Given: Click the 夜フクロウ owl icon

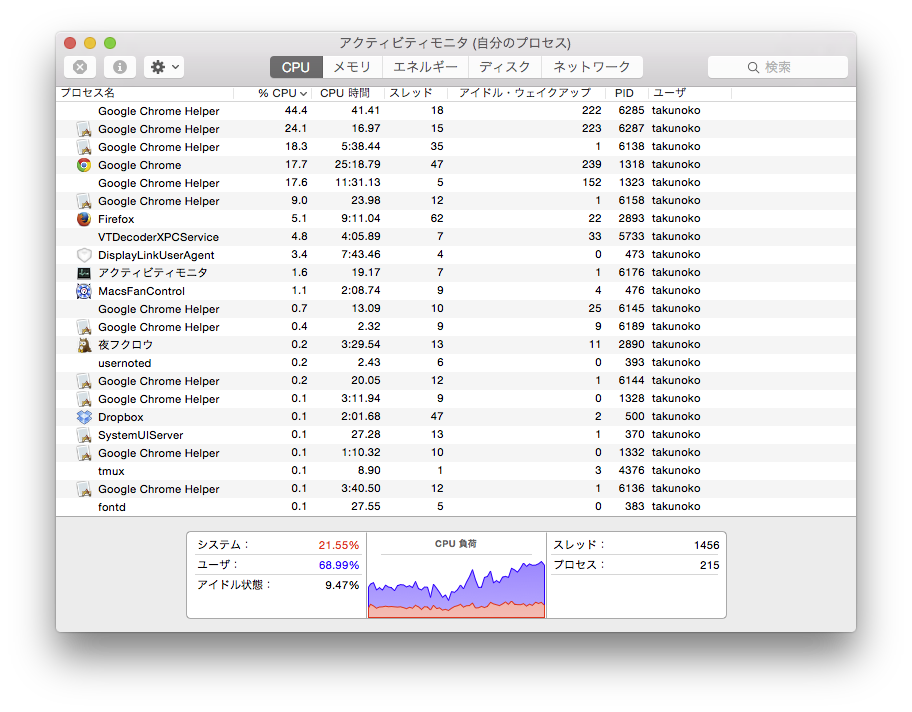Looking at the screenshot, I should point(84,345).
